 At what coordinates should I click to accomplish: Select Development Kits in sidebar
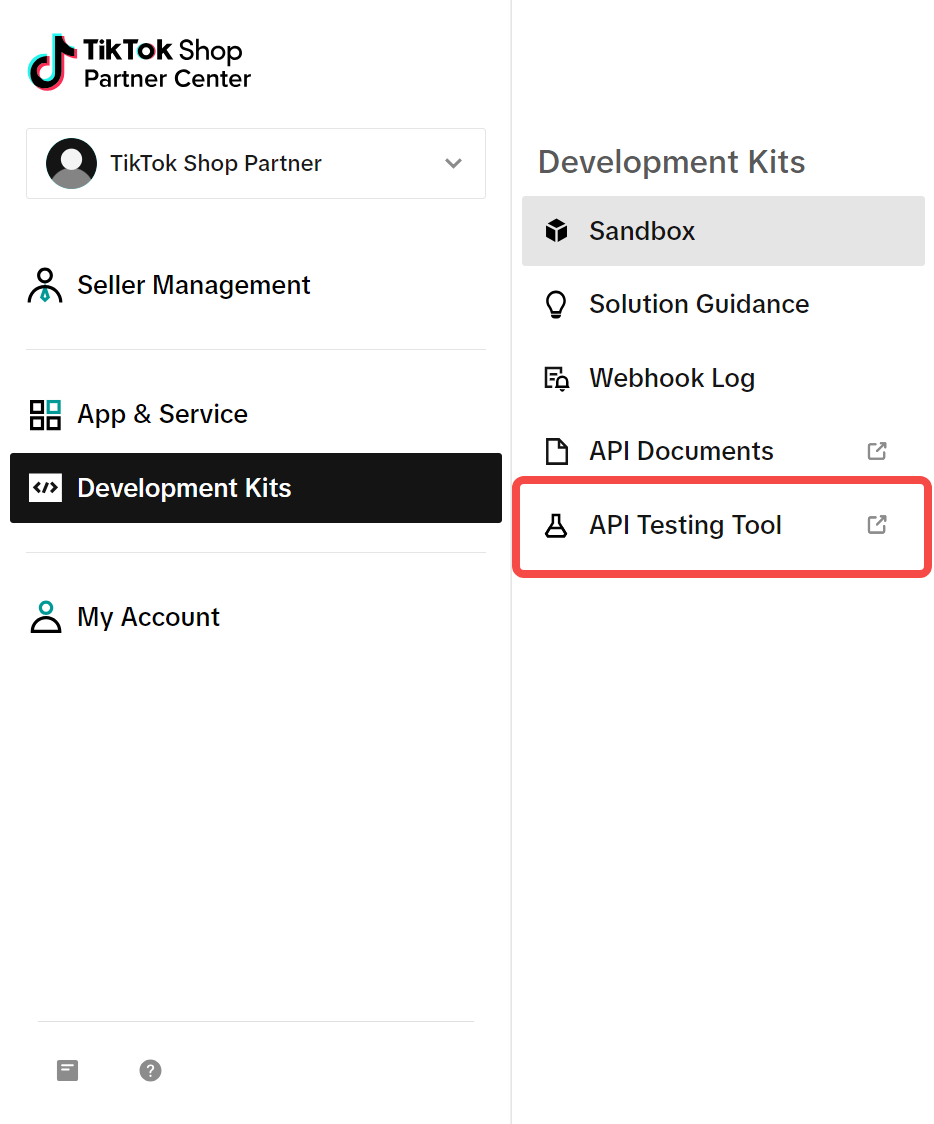[x=184, y=488]
